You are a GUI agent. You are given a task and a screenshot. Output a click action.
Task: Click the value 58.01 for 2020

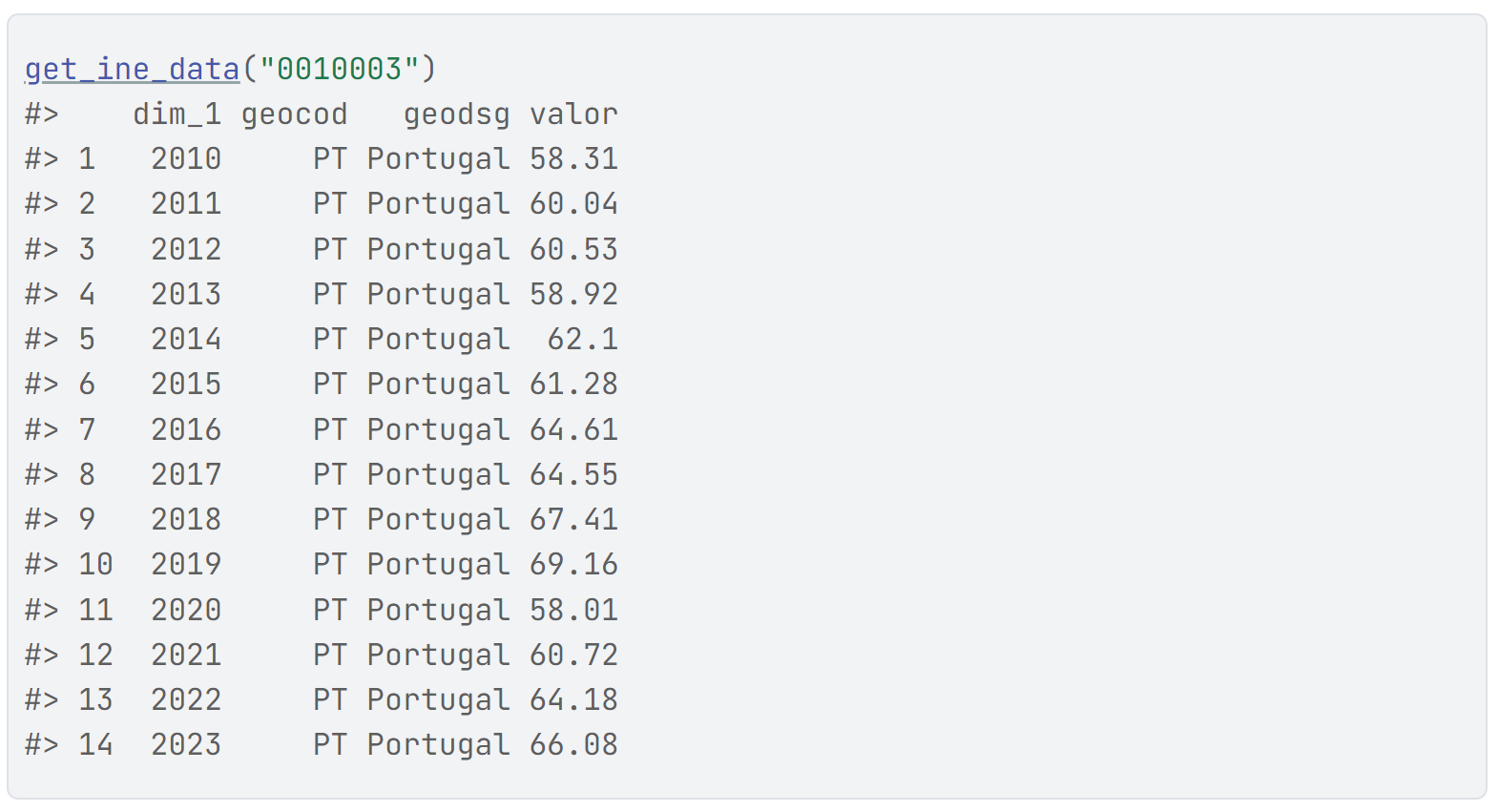point(574,610)
